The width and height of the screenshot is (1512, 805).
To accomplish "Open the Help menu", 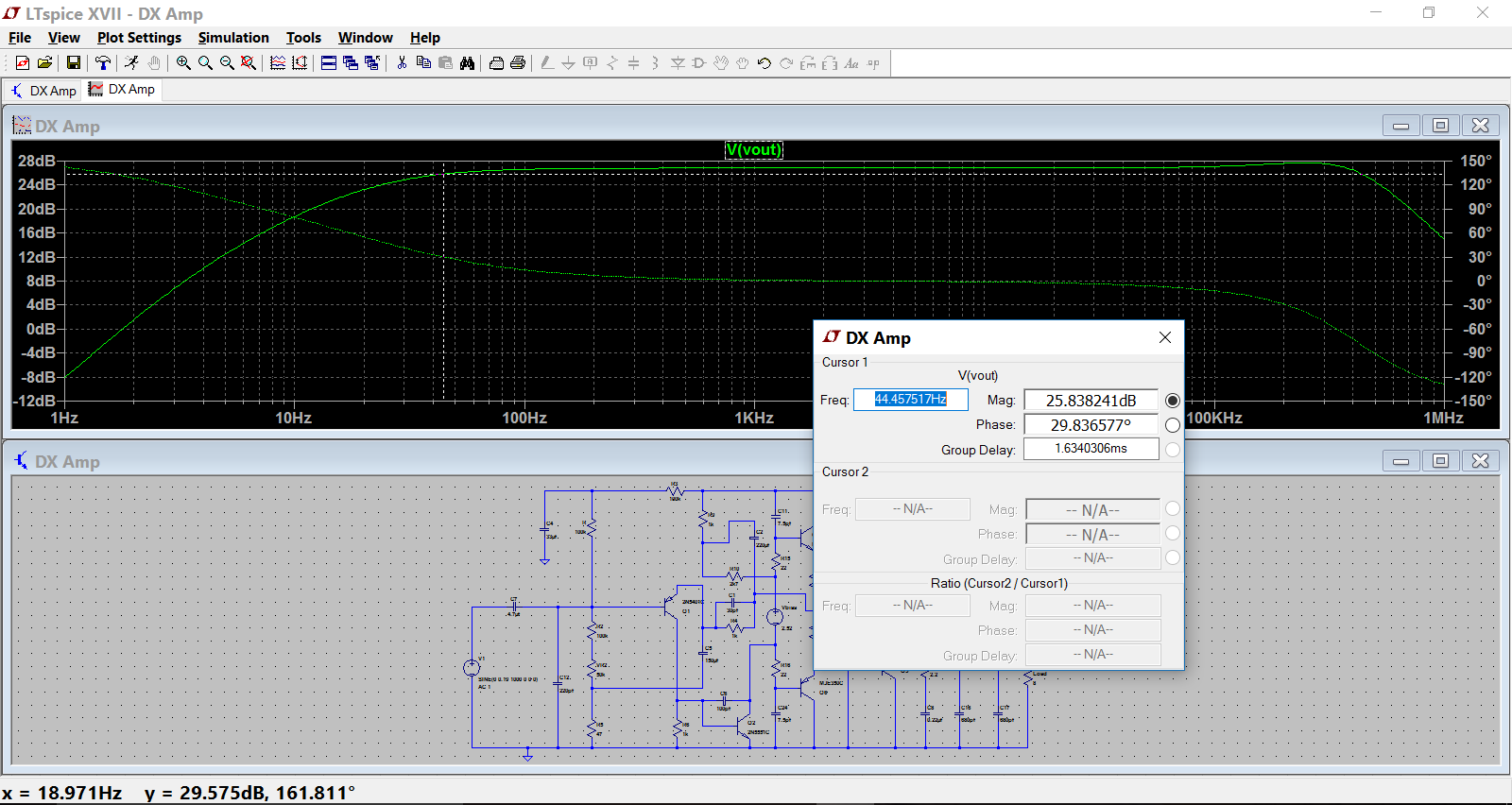I will coord(424,38).
